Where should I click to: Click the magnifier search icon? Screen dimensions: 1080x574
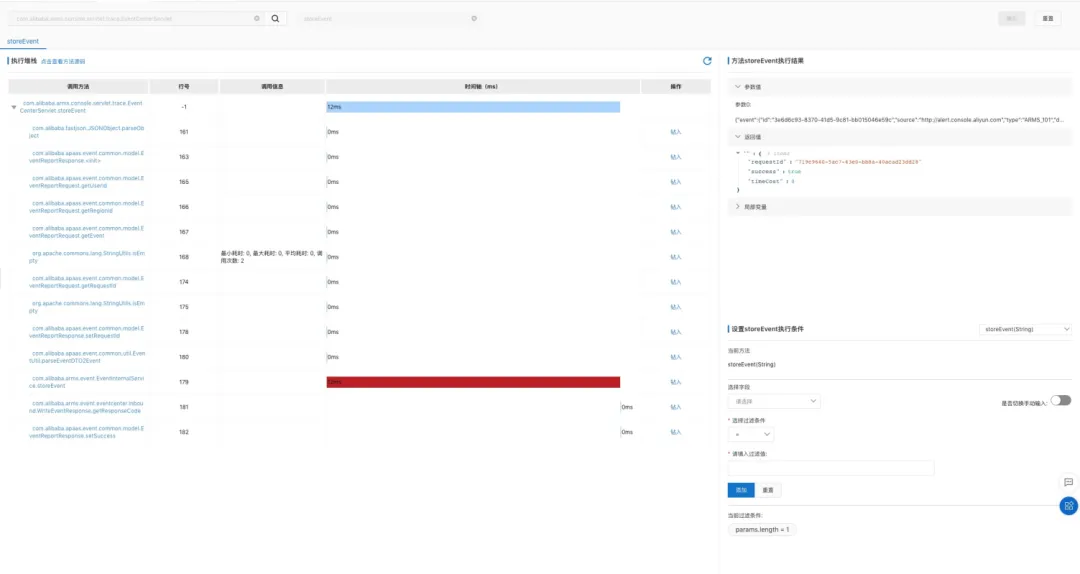276,19
